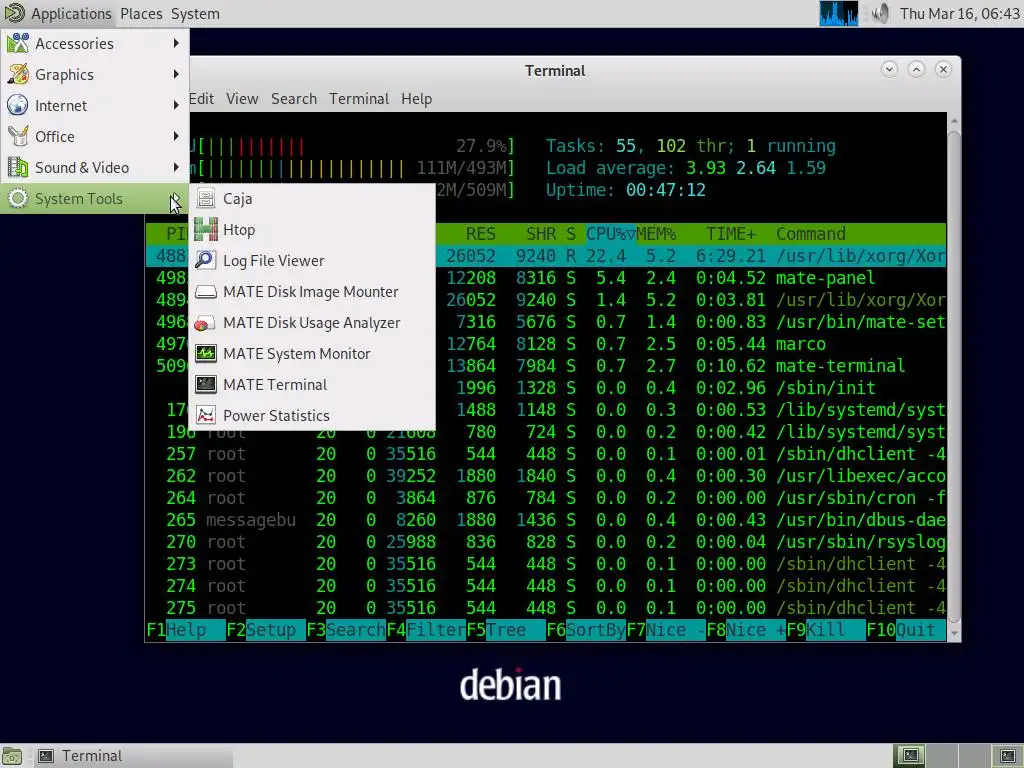Select the mate-panel process row

tap(545, 278)
